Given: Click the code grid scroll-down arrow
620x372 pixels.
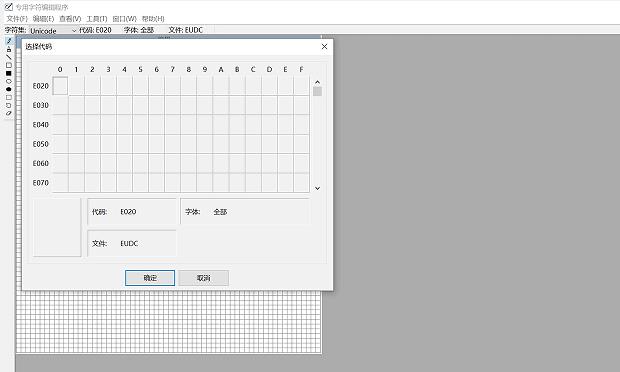Looking at the screenshot, I should 318,188.
